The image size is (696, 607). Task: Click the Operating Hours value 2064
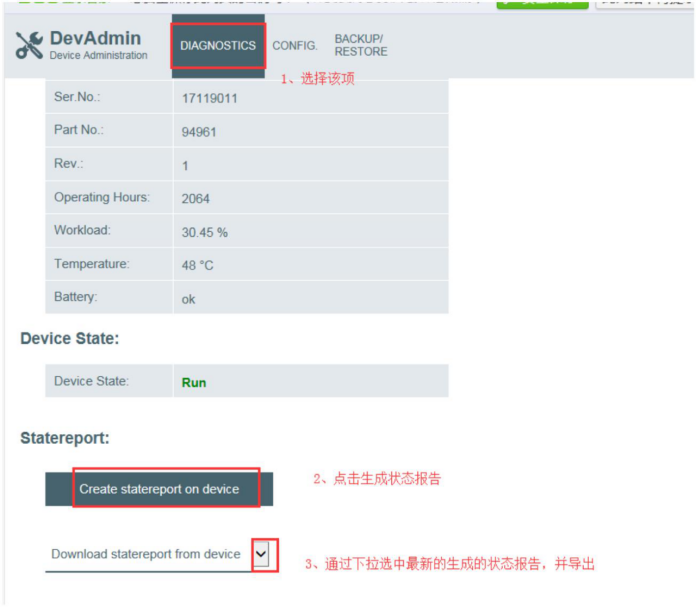click(x=195, y=198)
